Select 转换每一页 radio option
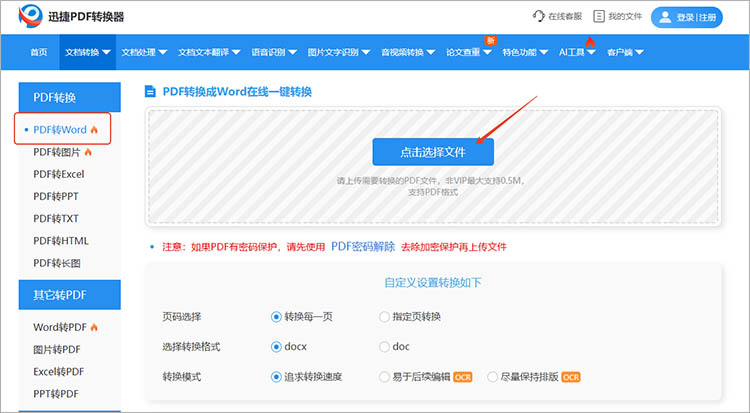750x413 pixels. (x=276, y=317)
